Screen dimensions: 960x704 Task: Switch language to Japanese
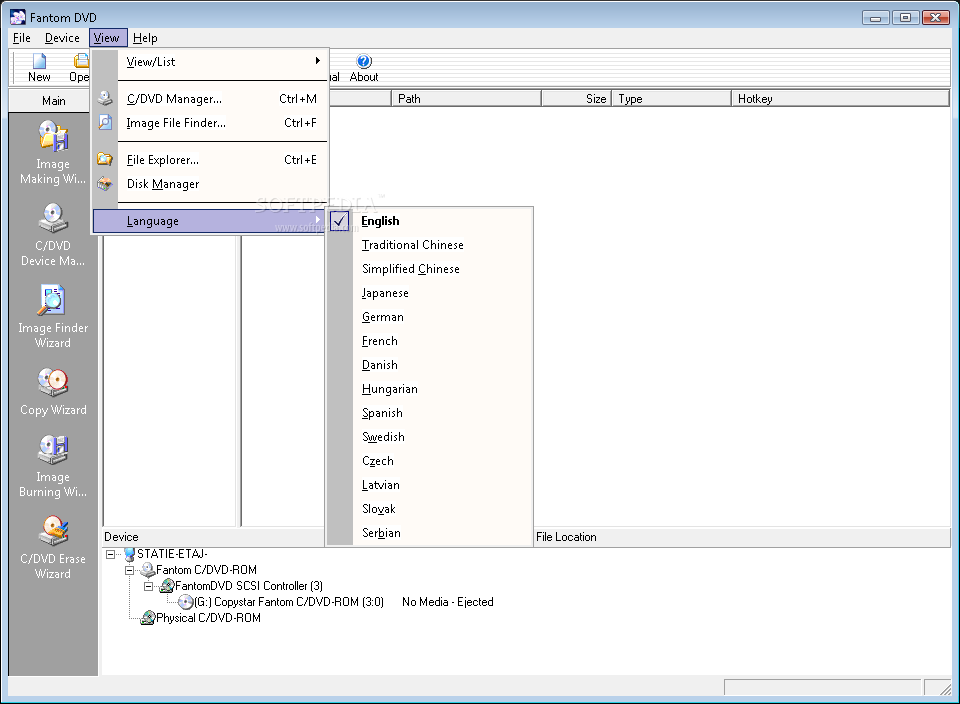(x=429, y=293)
